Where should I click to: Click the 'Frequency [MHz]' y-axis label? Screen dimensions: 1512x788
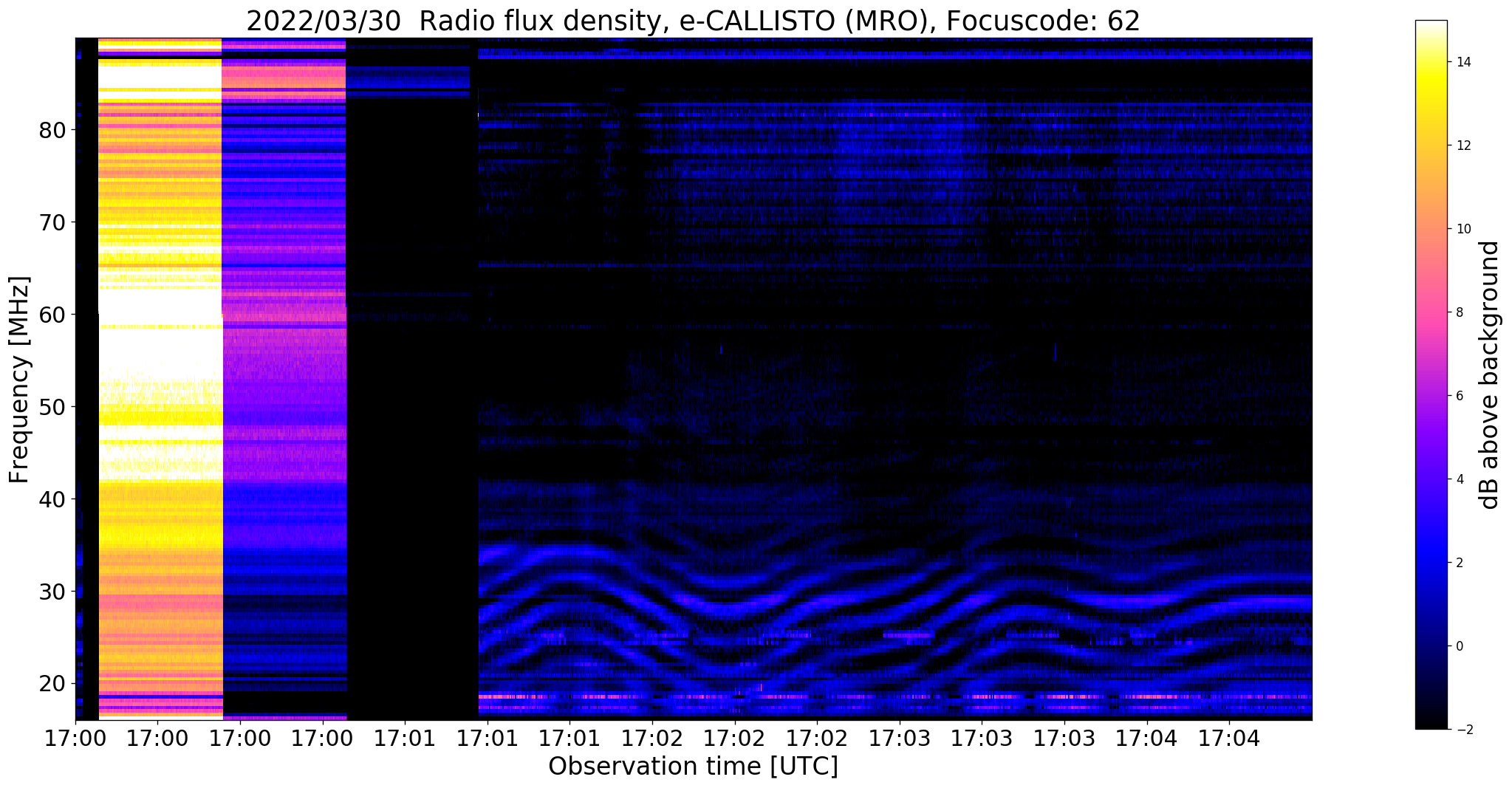tap(19, 380)
